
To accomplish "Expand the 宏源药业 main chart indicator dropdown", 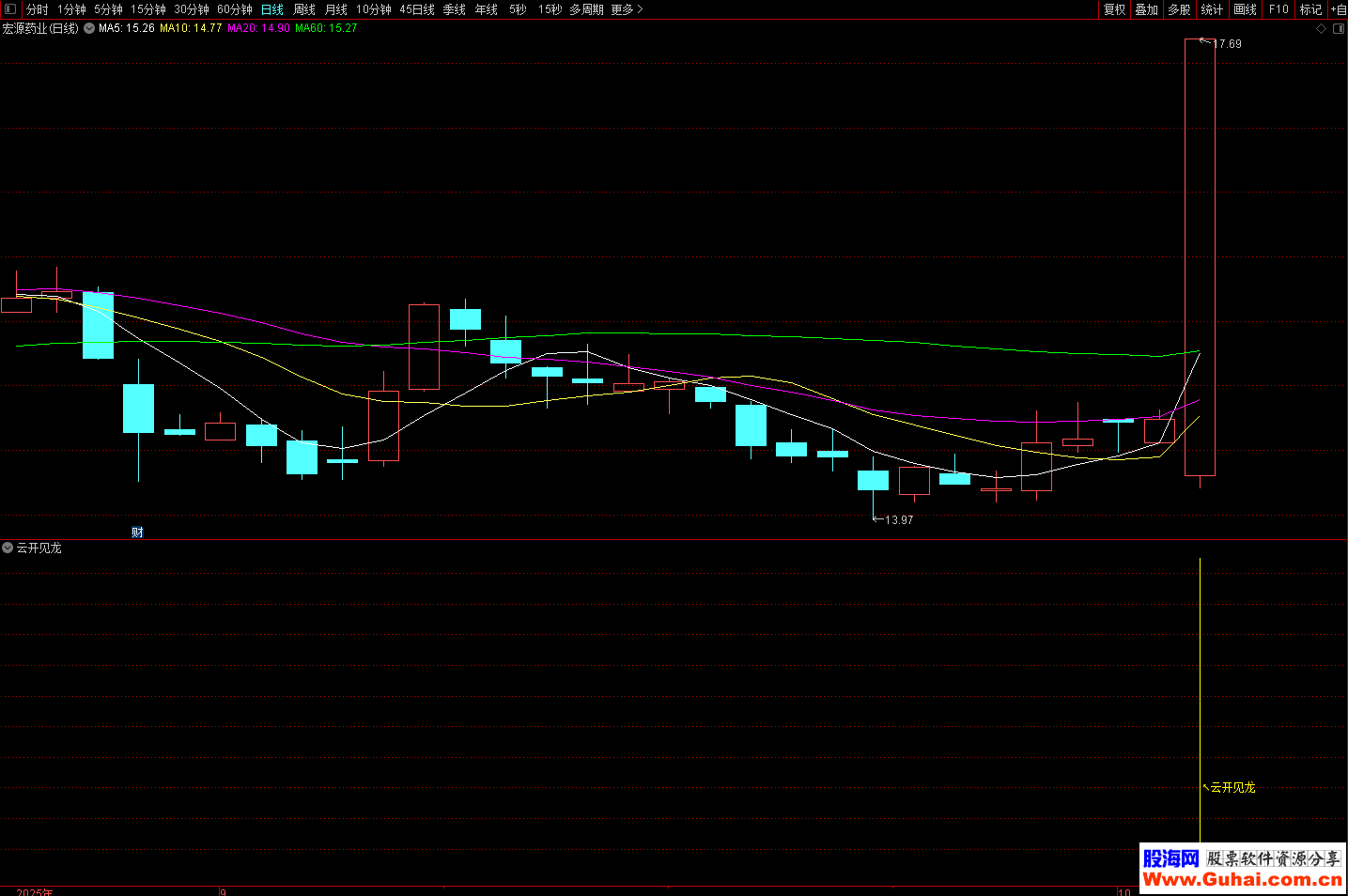I will click(89, 28).
